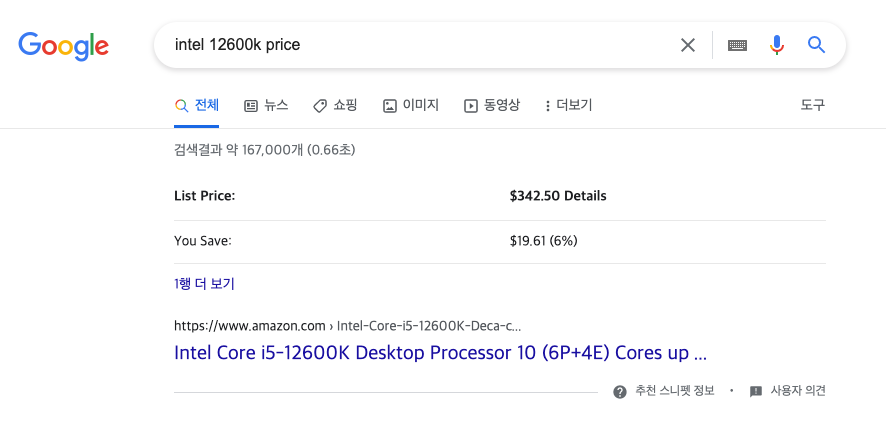Clear the search box with X icon
The height and width of the screenshot is (431, 886).
tap(688, 45)
